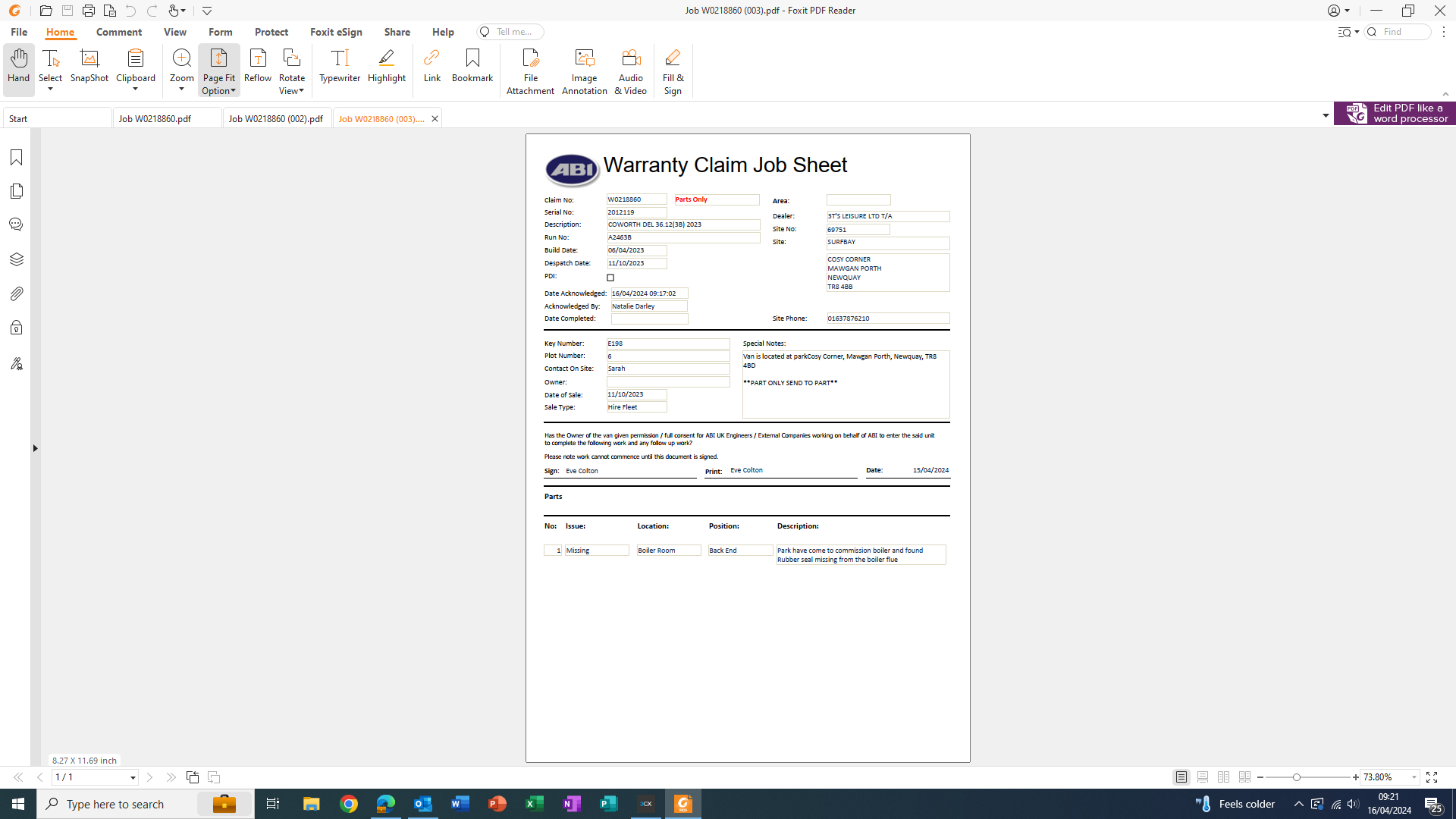Image resolution: width=1456 pixels, height=819 pixels.
Task: Open the Comments panel in the sidebar
Action: pyautogui.click(x=16, y=224)
